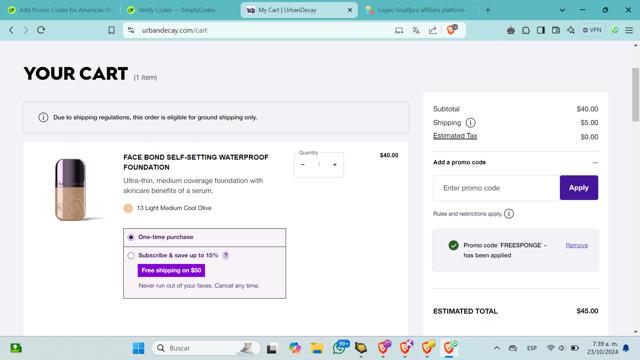The height and width of the screenshot is (360, 640).
Task: Apply the promo code
Action: [579, 188]
